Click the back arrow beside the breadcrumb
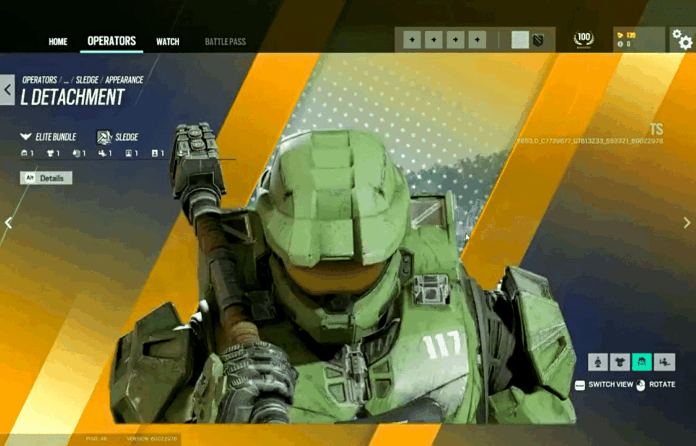Image resolution: width=696 pixels, height=446 pixels. [8, 90]
